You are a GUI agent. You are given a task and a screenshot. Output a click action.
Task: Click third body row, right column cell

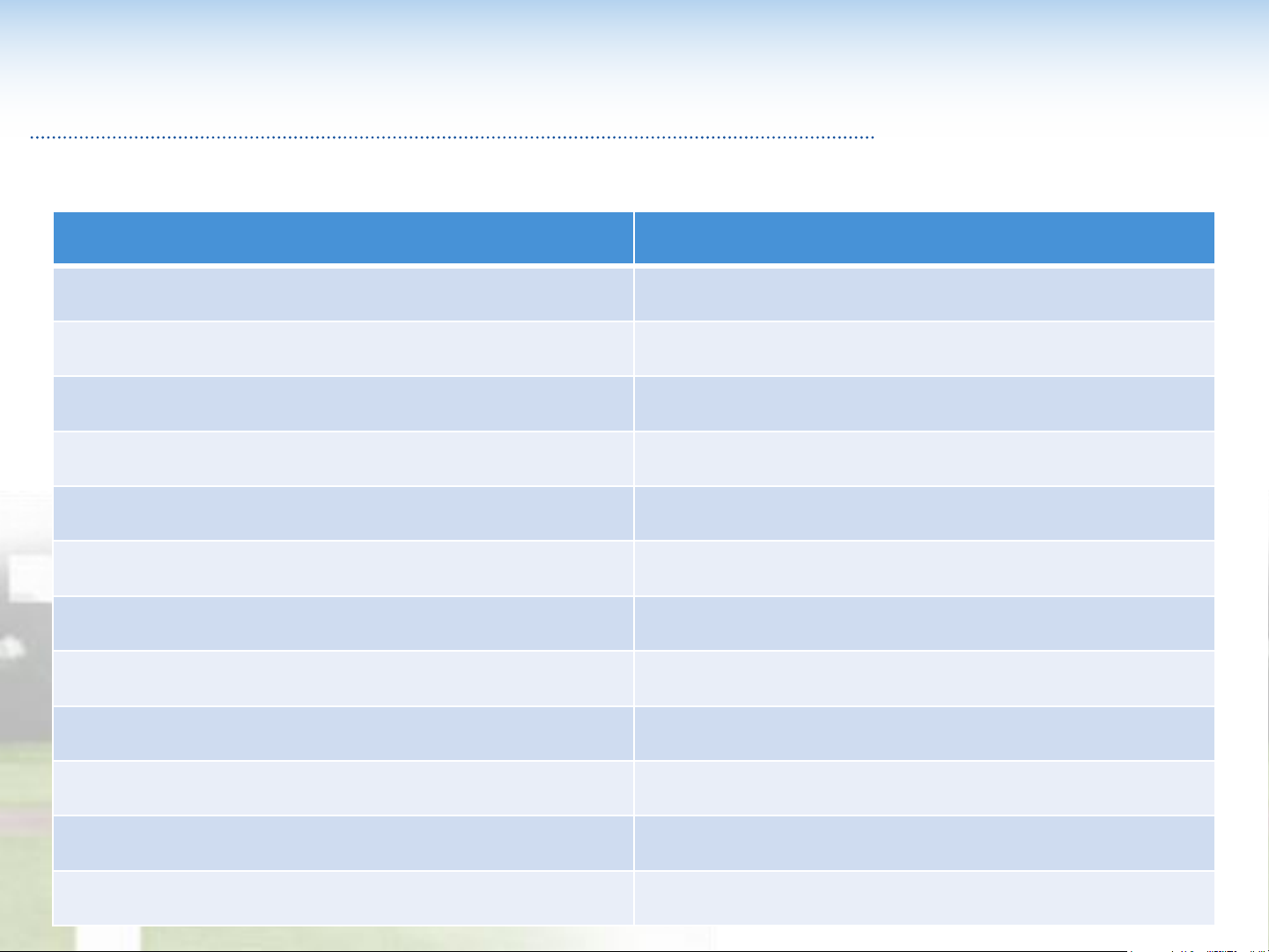click(924, 403)
